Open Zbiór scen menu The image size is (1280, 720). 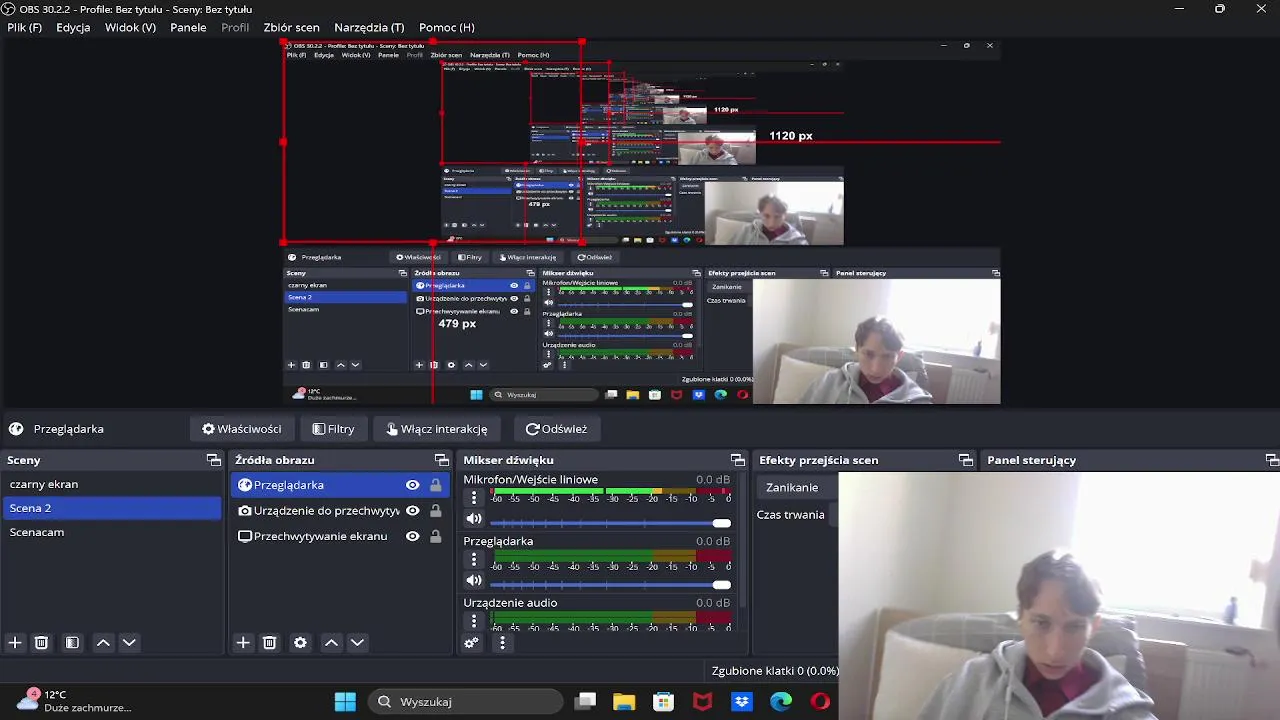point(291,27)
